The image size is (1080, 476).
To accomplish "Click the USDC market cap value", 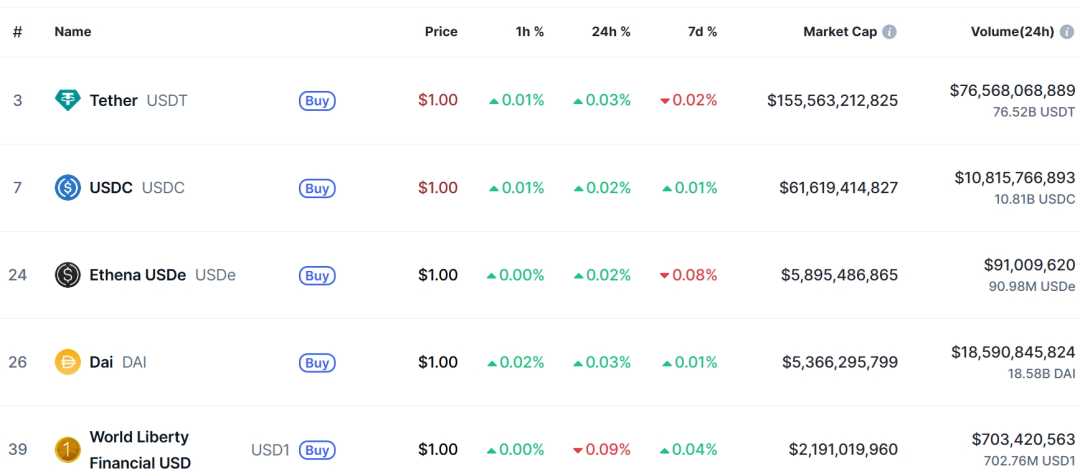I will point(838,187).
